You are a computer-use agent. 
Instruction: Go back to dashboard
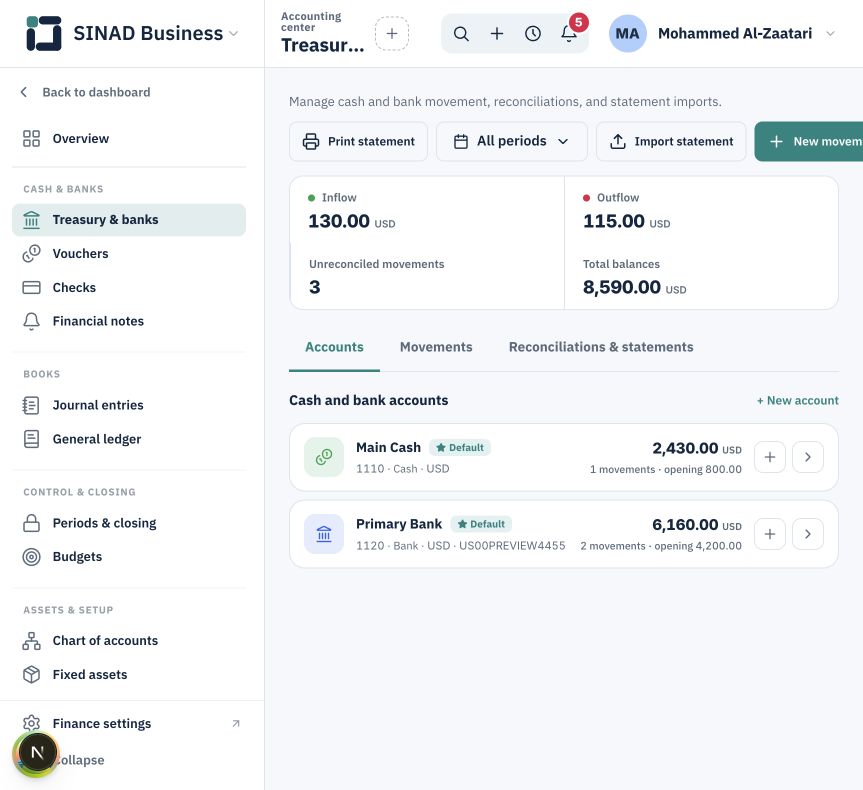point(85,92)
